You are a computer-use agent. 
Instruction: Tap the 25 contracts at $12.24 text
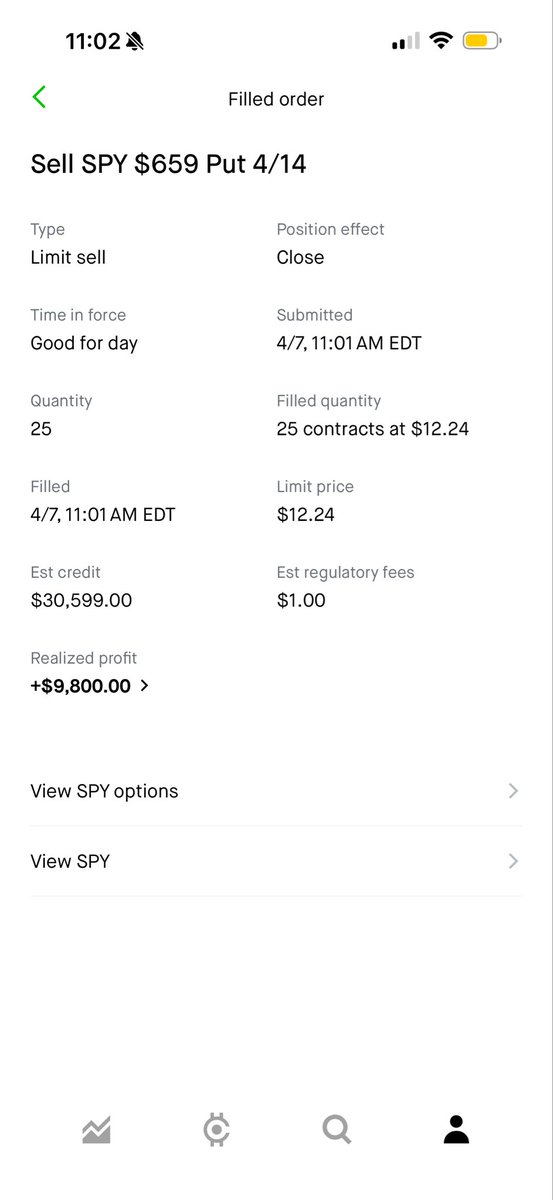point(373,429)
